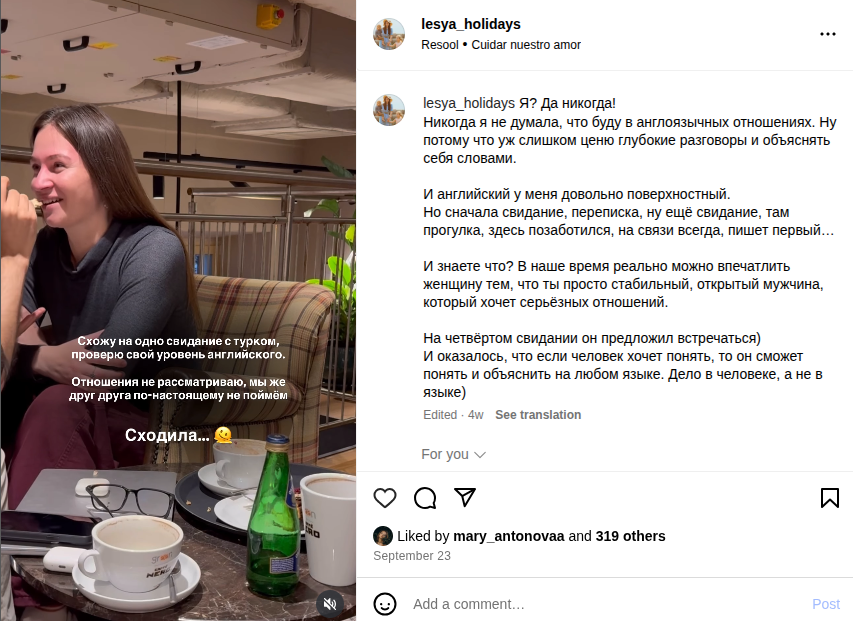Unmute the video sound
This screenshot has height=621, width=853.
point(330,603)
